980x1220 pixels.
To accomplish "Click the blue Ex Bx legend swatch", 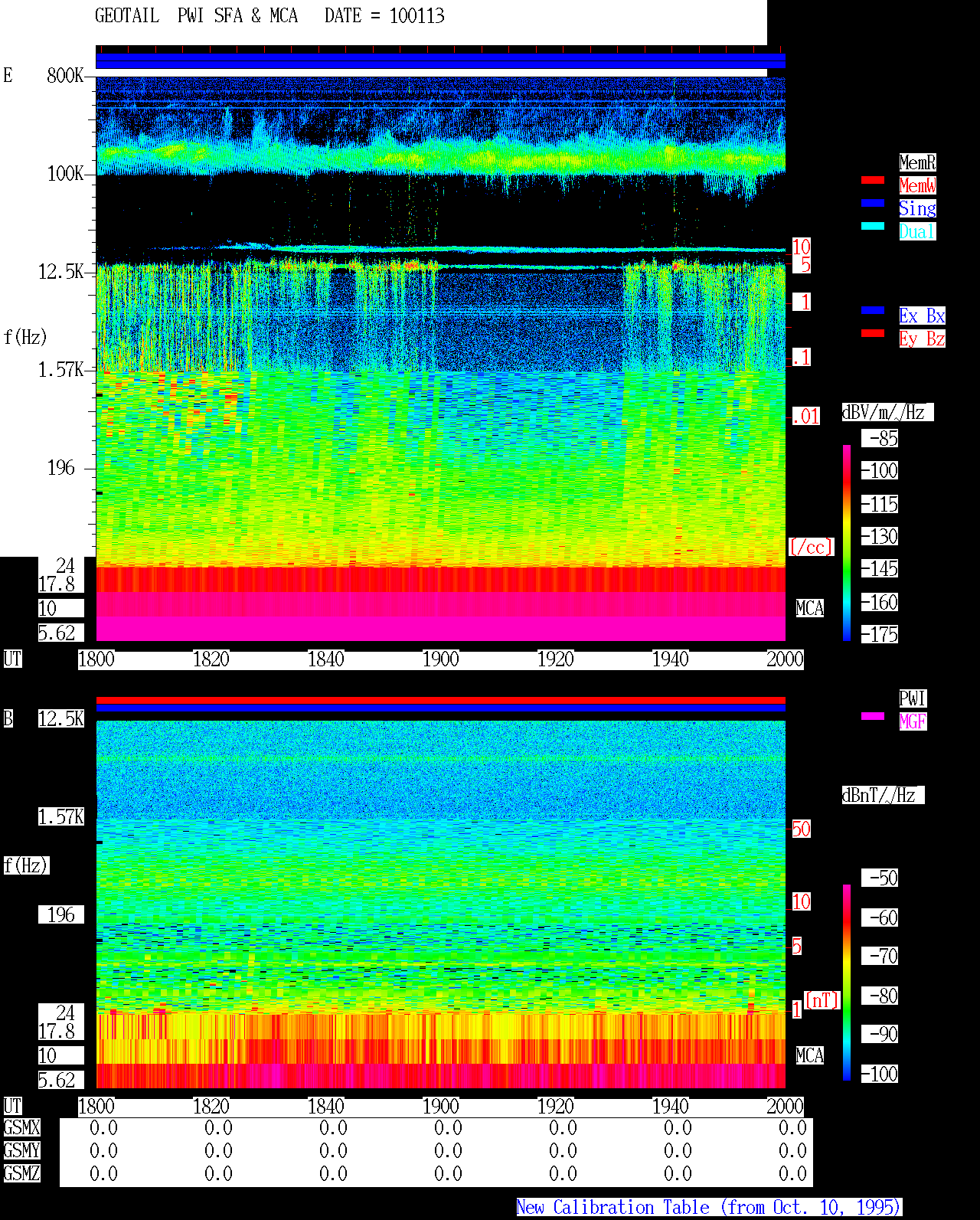I will pos(873,310).
